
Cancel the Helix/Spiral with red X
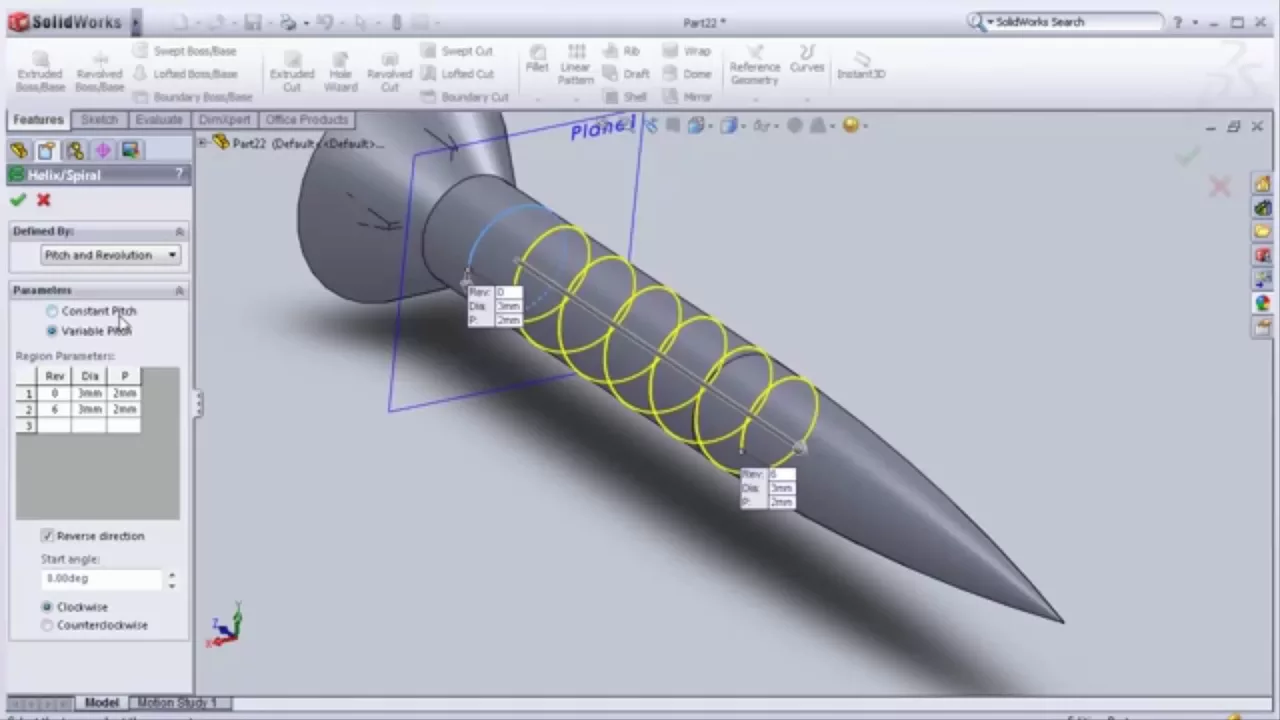pos(43,200)
